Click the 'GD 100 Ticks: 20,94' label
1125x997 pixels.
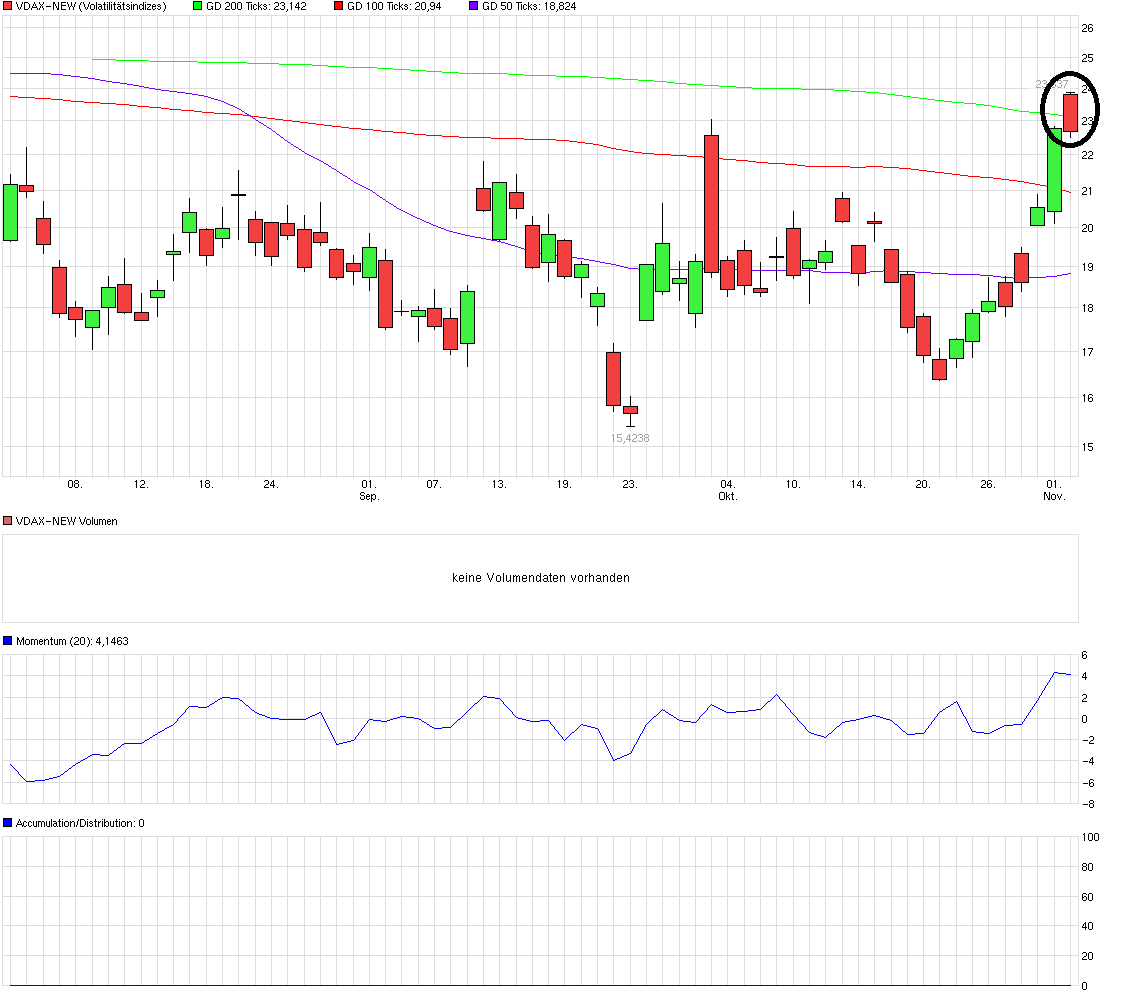(x=394, y=6)
